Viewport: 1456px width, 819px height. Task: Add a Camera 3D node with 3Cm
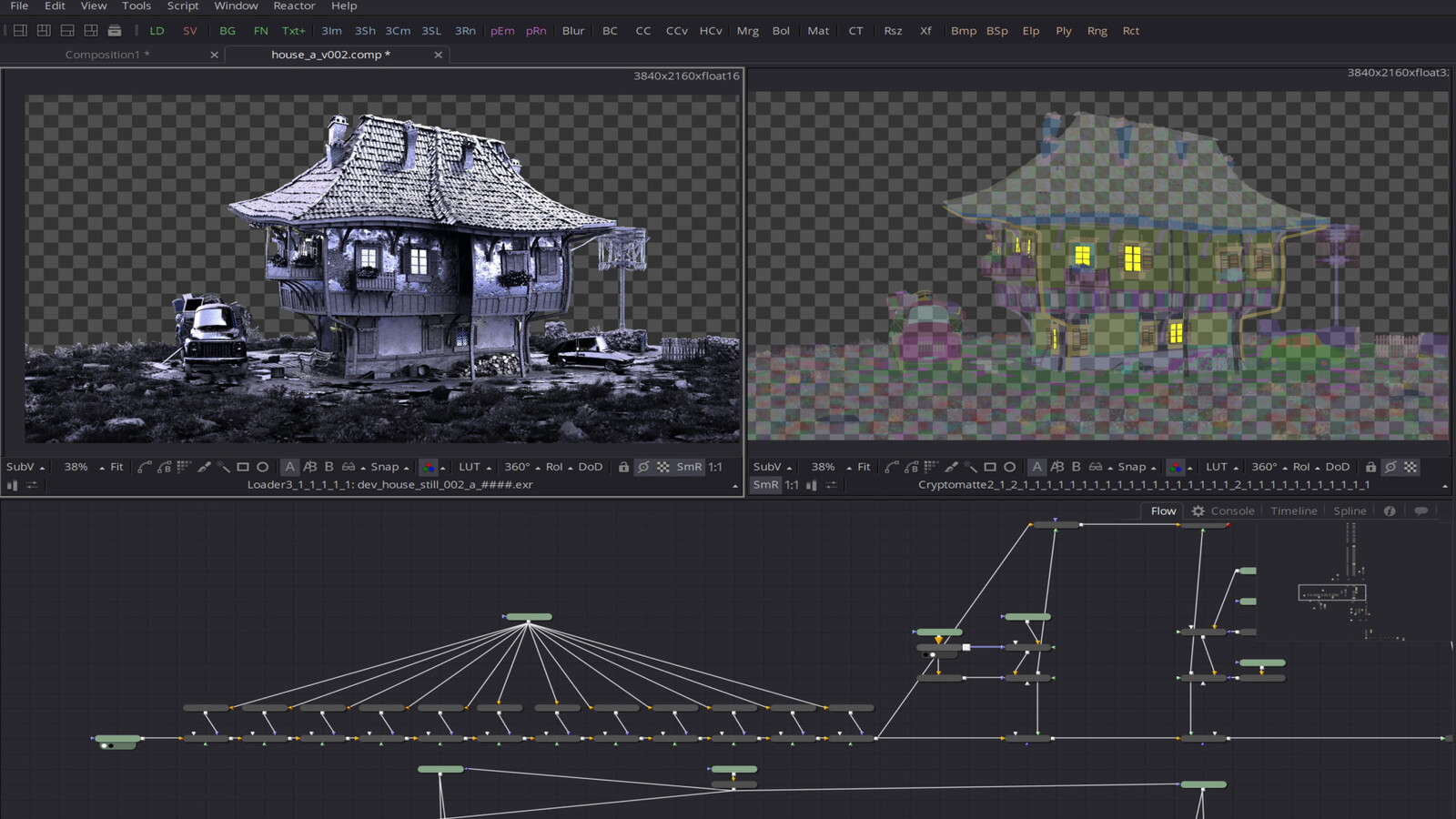[398, 30]
